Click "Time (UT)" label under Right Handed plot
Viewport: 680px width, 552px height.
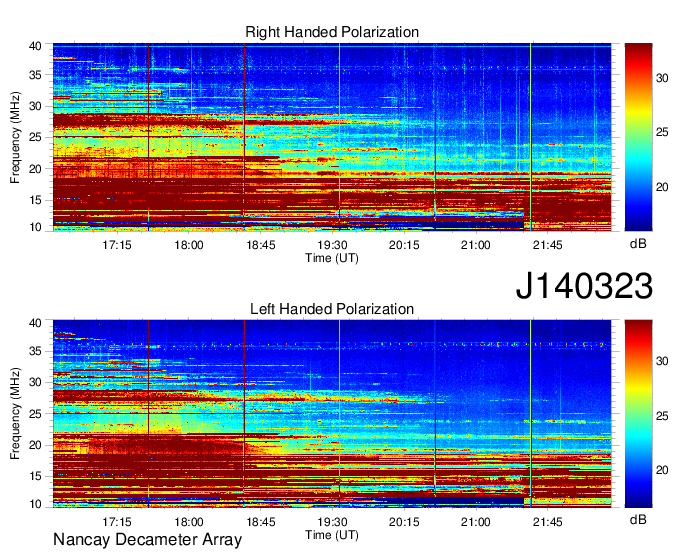click(332, 258)
